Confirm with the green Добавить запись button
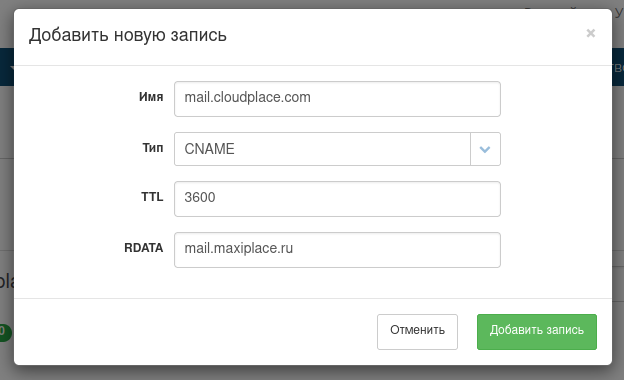 coord(537,332)
